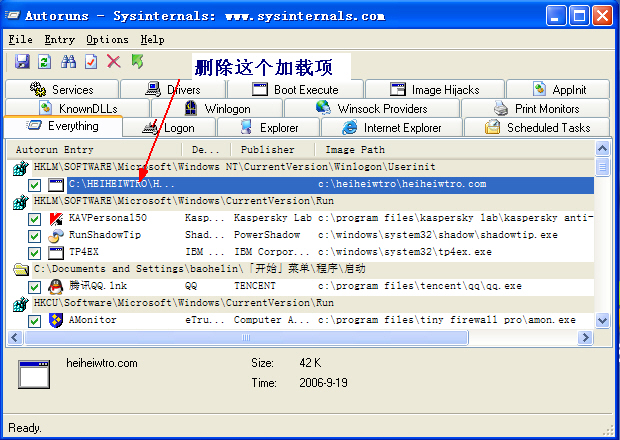The width and height of the screenshot is (620, 440).
Task: Click the KAVPersonal50 Kaspersky icon
Action: point(56,218)
